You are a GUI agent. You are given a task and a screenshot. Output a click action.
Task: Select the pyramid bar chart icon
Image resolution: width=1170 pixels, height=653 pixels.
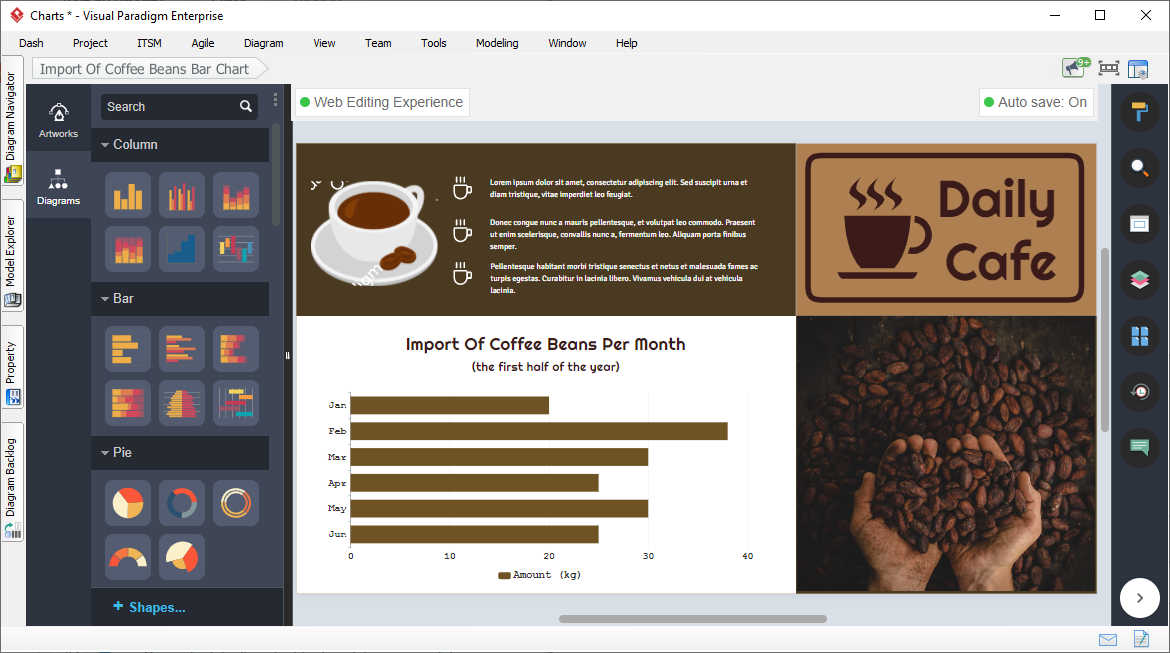(182, 403)
